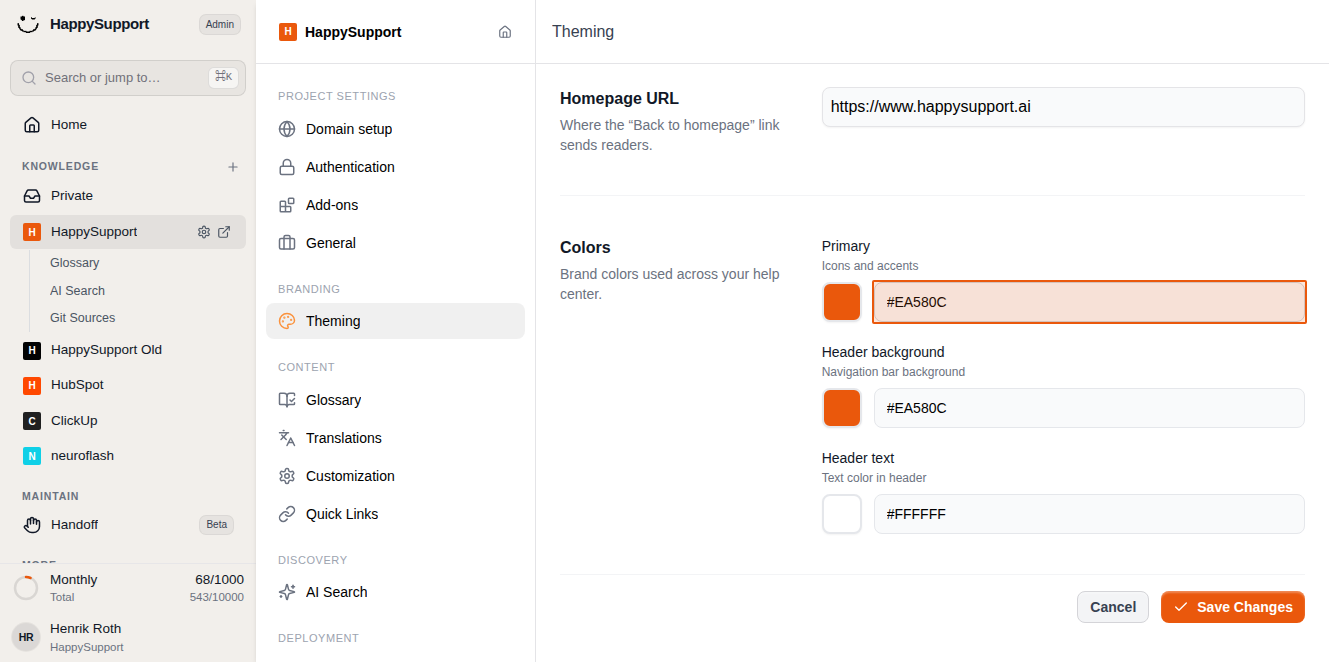Click the Add-ons blocks icon
The height and width of the screenshot is (662, 1329).
[287, 205]
